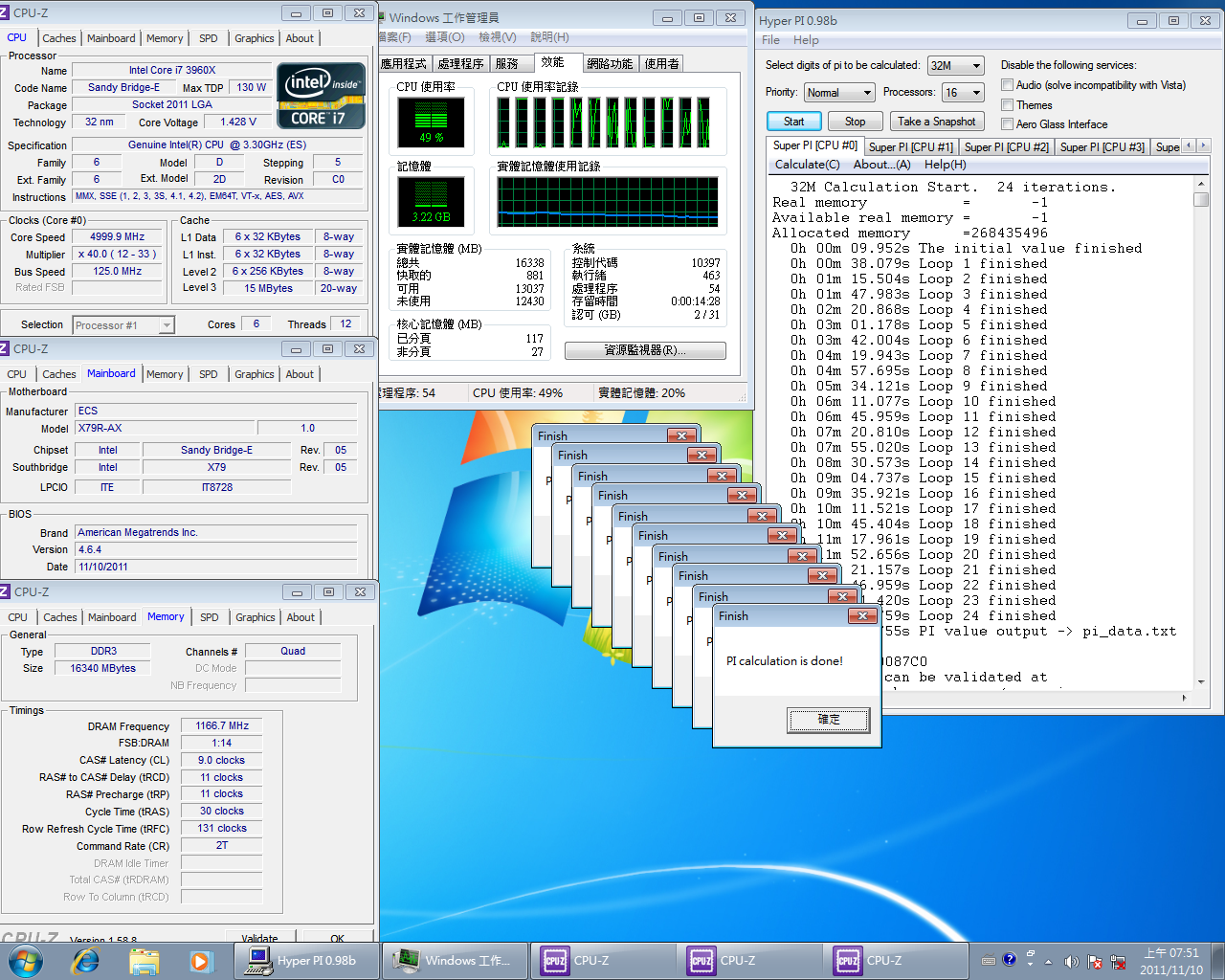Select the motherboard model X79R-AX field
The height and width of the screenshot is (980, 1225).
tap(165, 428)
